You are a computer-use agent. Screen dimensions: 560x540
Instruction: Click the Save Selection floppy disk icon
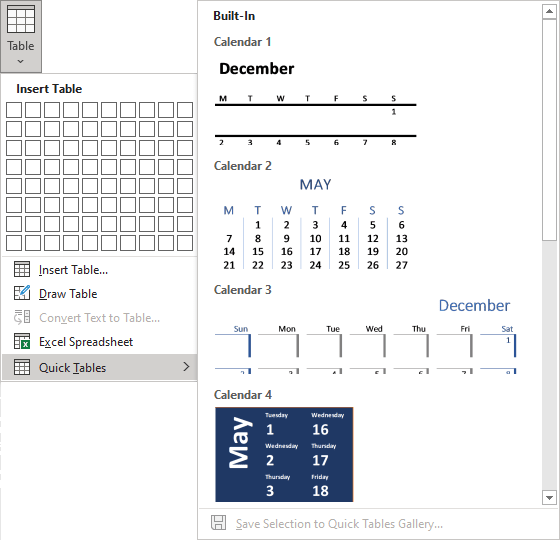pyautogui.click(x=219, y=522)
